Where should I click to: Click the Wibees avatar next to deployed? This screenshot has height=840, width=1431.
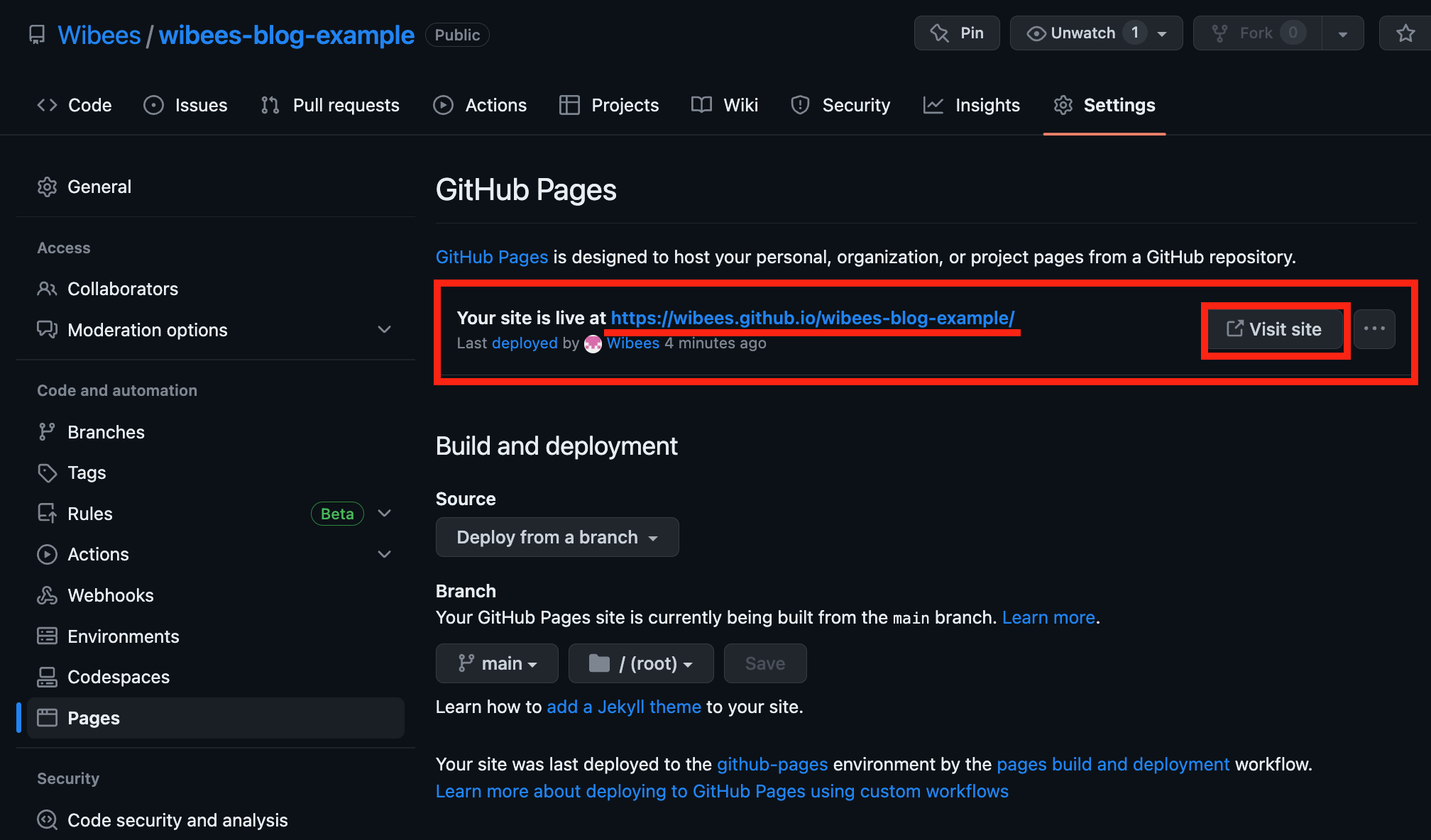point(593,344)
